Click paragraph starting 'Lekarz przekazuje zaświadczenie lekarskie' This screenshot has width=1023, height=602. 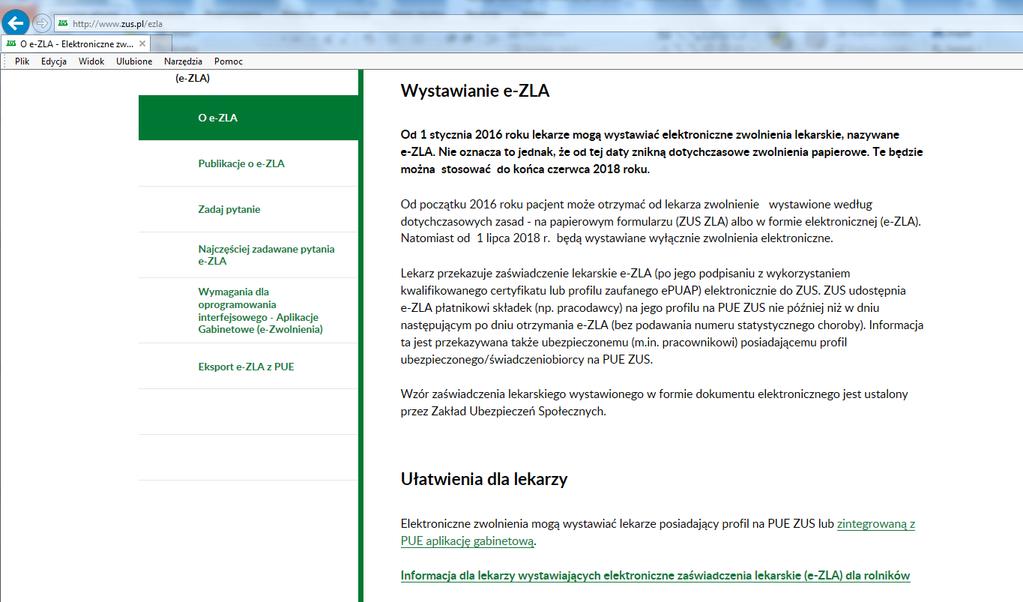pyautogui.click(x=662, y=316)
